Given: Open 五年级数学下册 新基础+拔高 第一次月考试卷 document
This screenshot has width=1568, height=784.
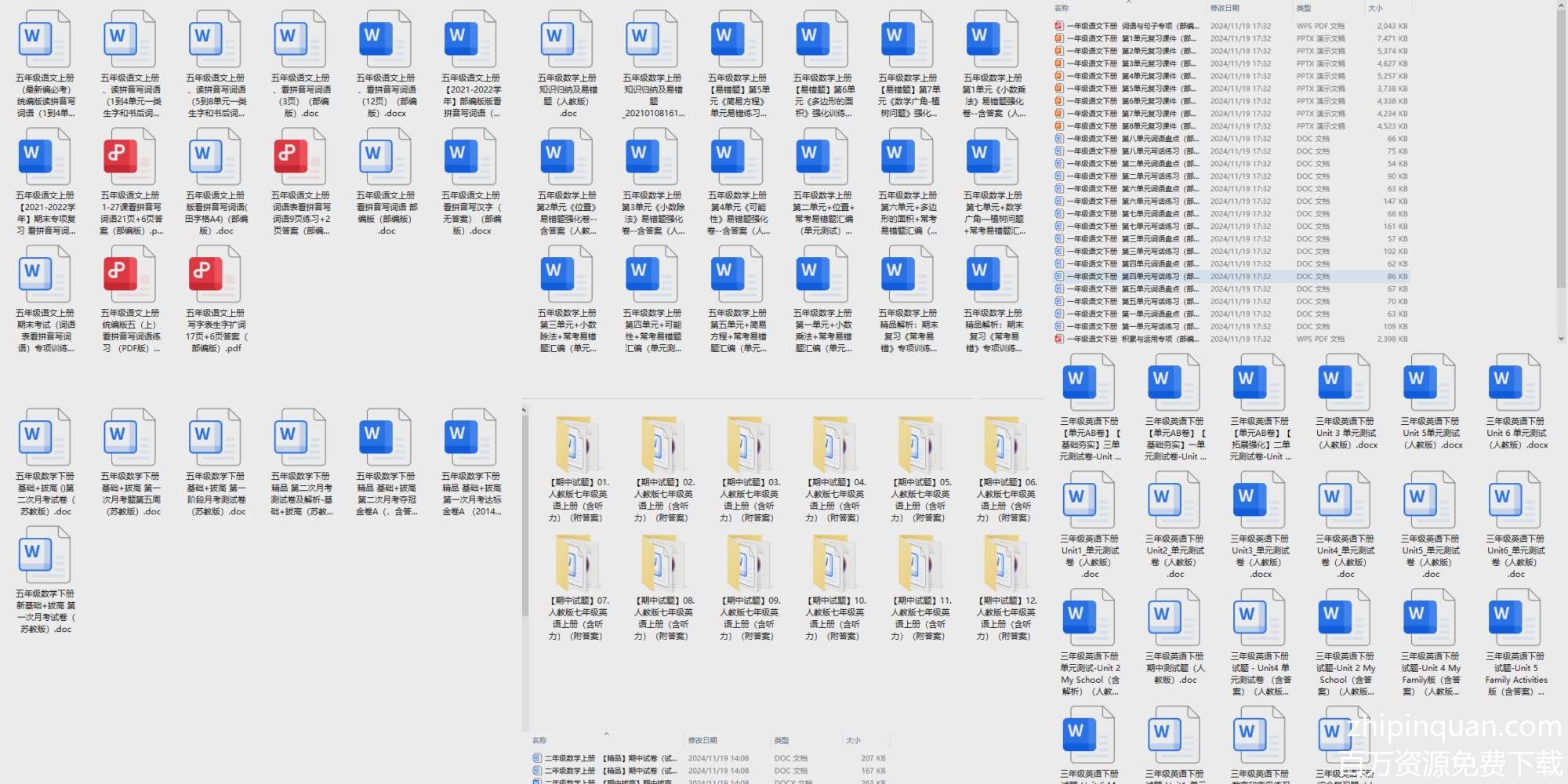Looking at the screenshot, I should (45, 557).
